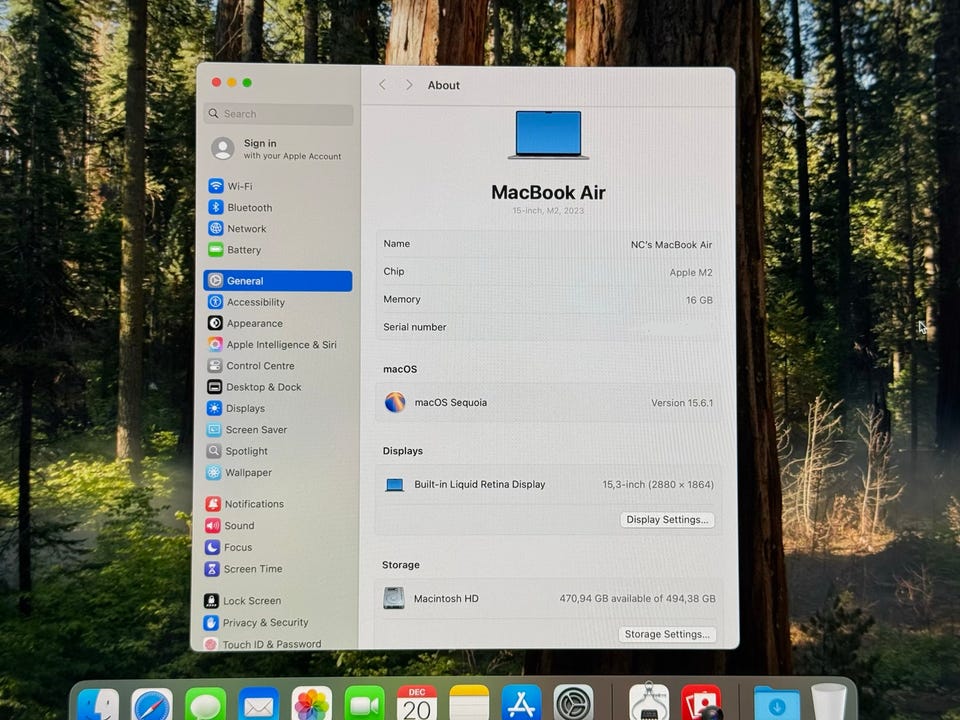Click the Search field in sidebar
The image size is (960, 720).
coord(278,114)
